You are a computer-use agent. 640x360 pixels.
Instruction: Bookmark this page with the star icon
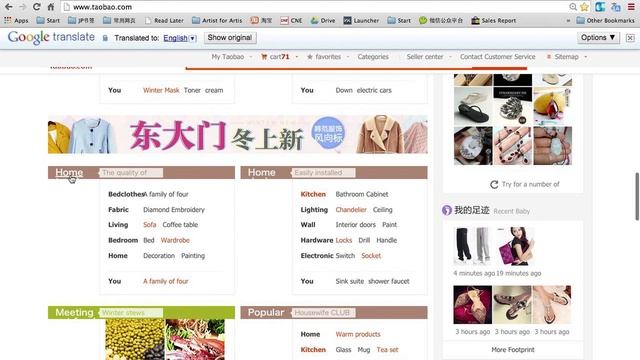(584, 7)
